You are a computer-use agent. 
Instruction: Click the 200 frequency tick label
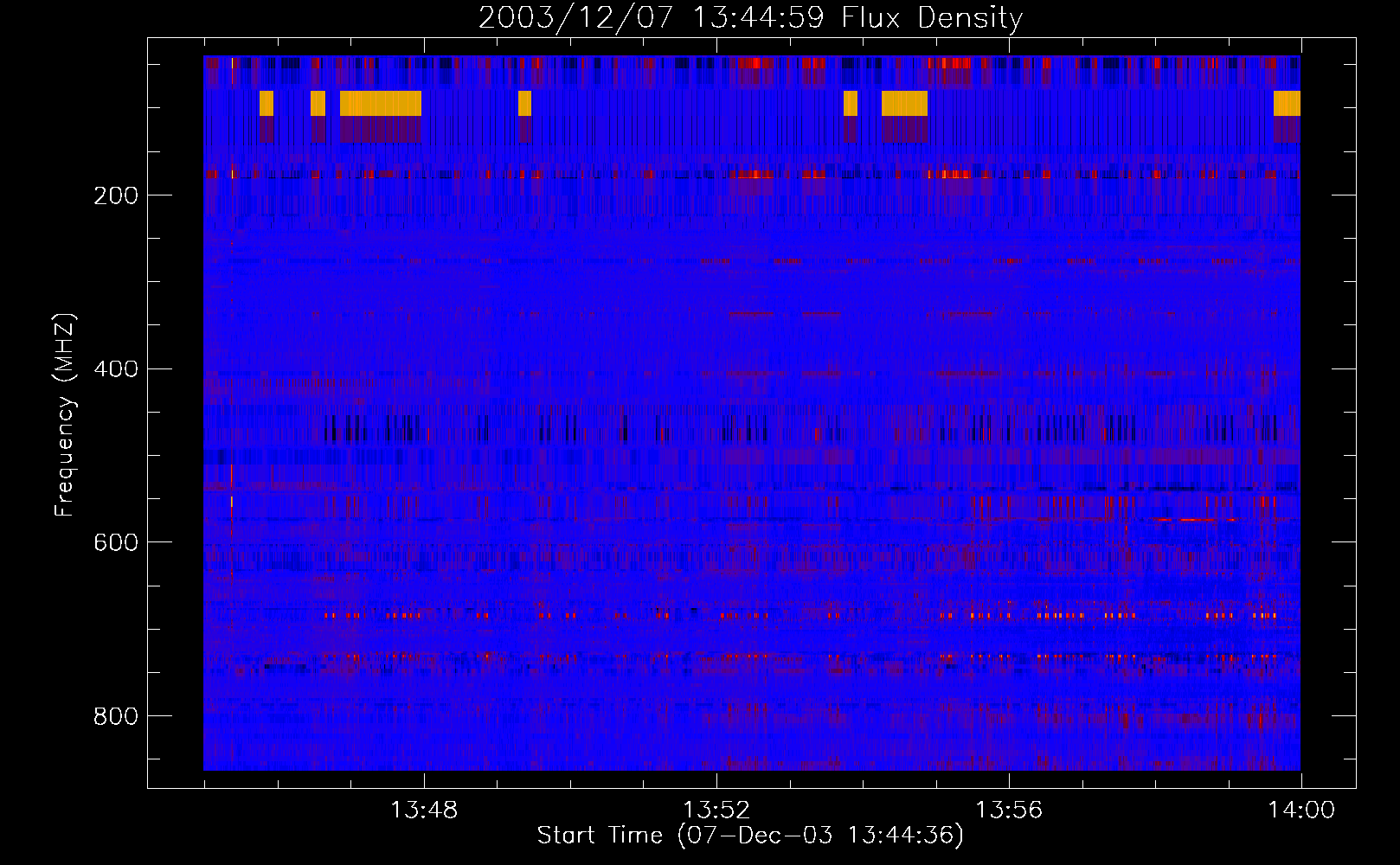pyautogui.click(x=116, y=195)
